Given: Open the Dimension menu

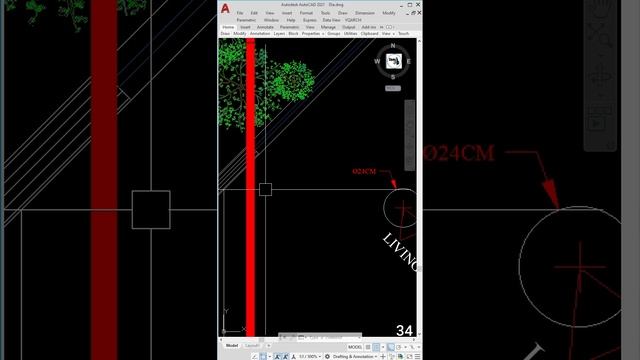Looking at the screenshot, I should click(365, 13).
